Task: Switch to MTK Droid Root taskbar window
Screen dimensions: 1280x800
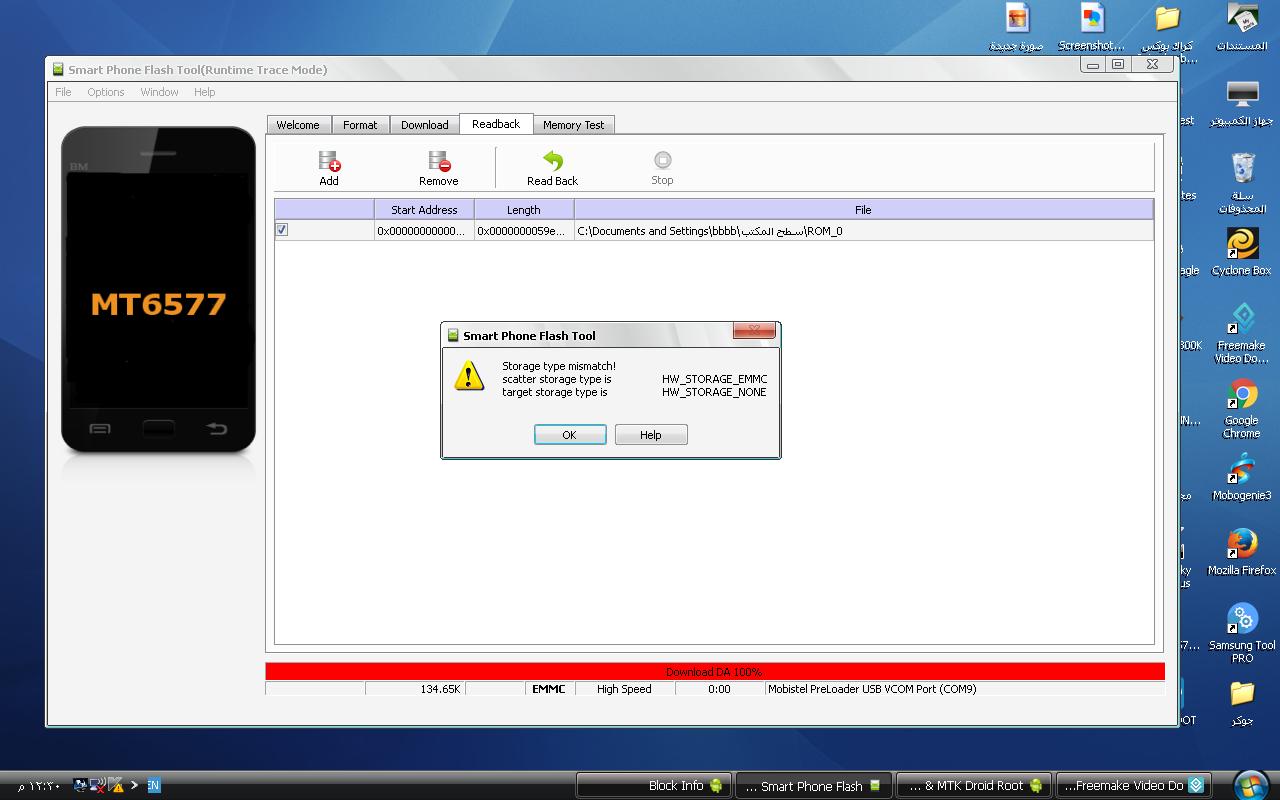Action: (x=974, y=786)
